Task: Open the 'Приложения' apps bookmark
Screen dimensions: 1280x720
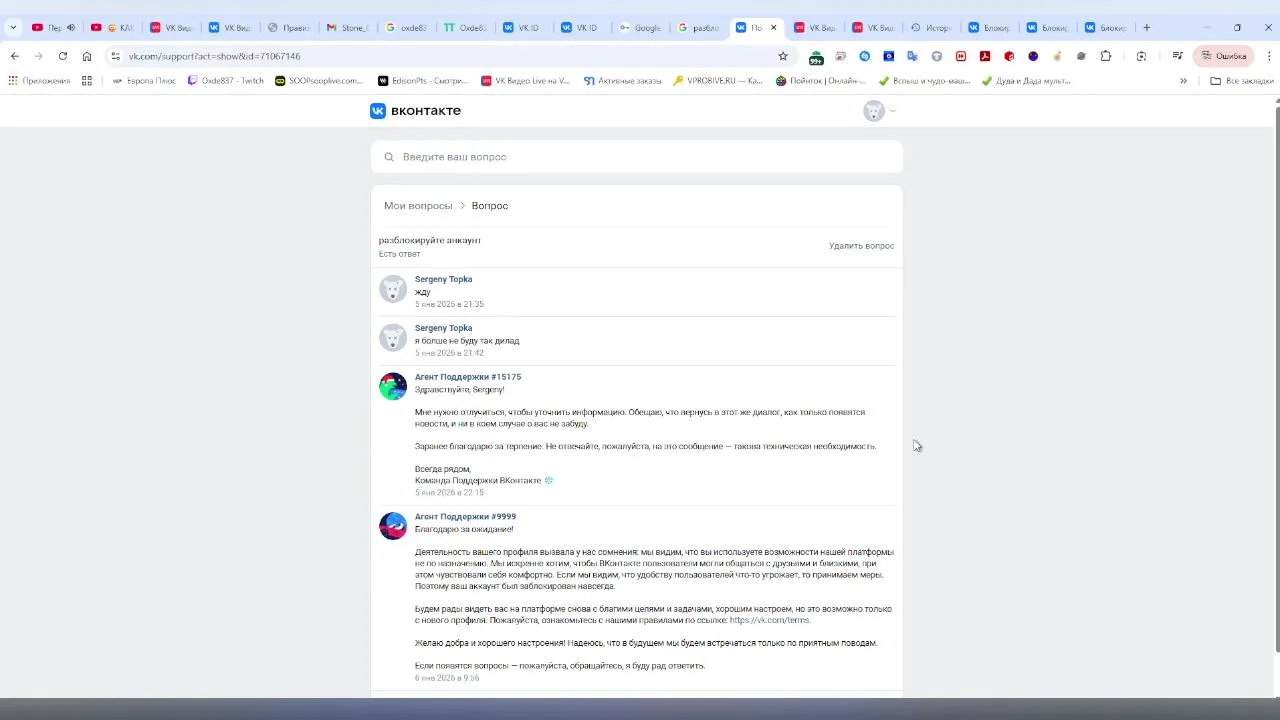Action: pyautogui.click(x=39, y=80)
